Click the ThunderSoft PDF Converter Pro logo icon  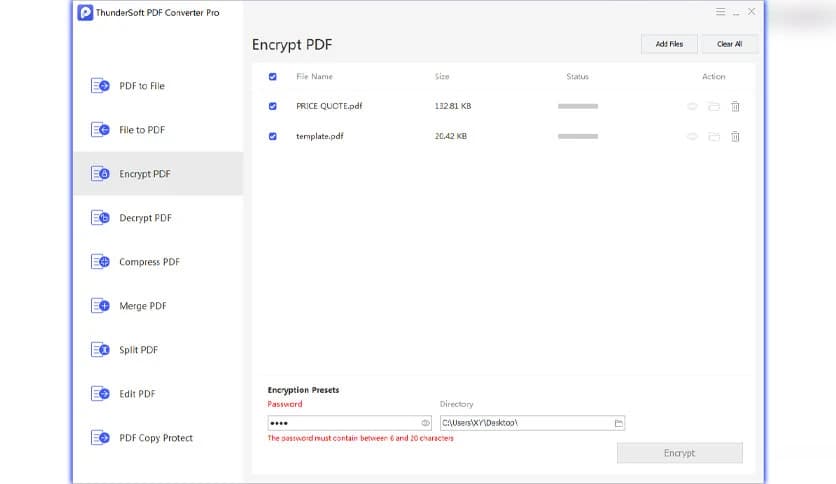pos(85,12)
